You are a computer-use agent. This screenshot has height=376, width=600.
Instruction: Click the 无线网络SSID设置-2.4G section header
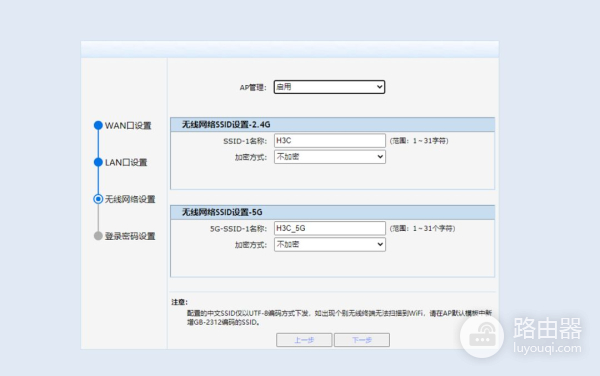tap(332, 125)
